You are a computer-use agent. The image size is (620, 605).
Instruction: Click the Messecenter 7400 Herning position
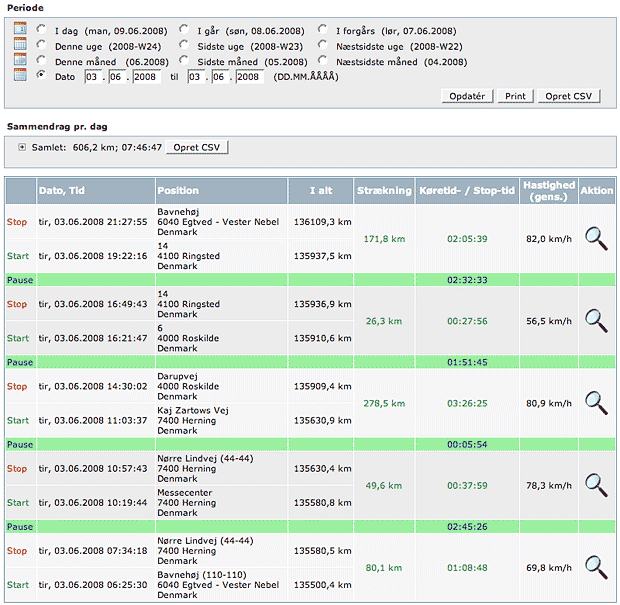click(x=187, y=503)
